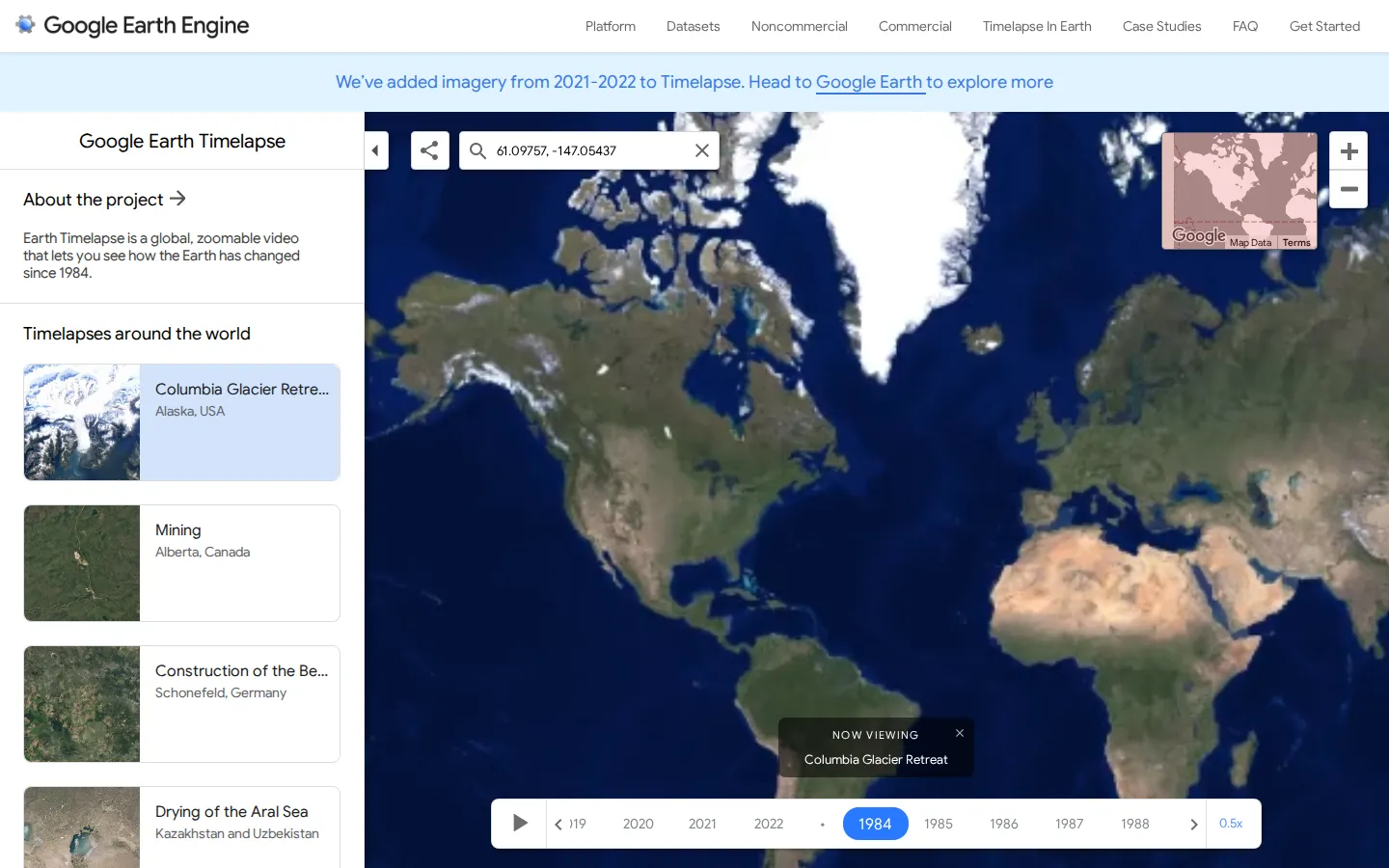
Task: Zoom in with the plus button
Action: click(1348, 151)
